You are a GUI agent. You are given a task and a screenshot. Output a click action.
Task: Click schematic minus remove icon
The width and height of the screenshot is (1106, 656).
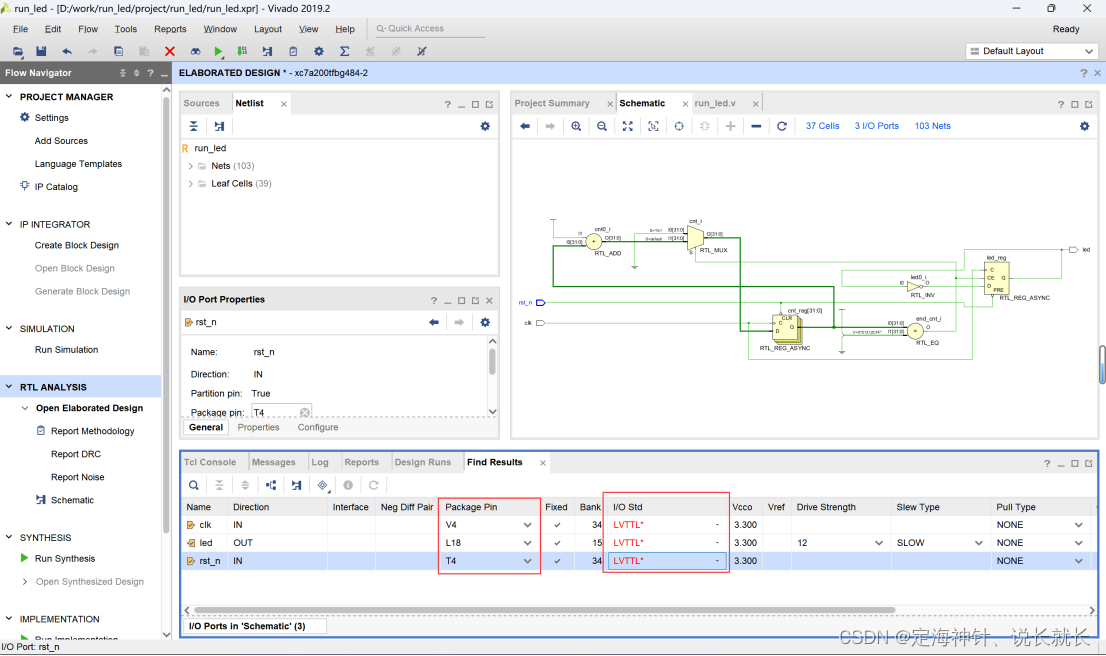(x=756, y=126)
